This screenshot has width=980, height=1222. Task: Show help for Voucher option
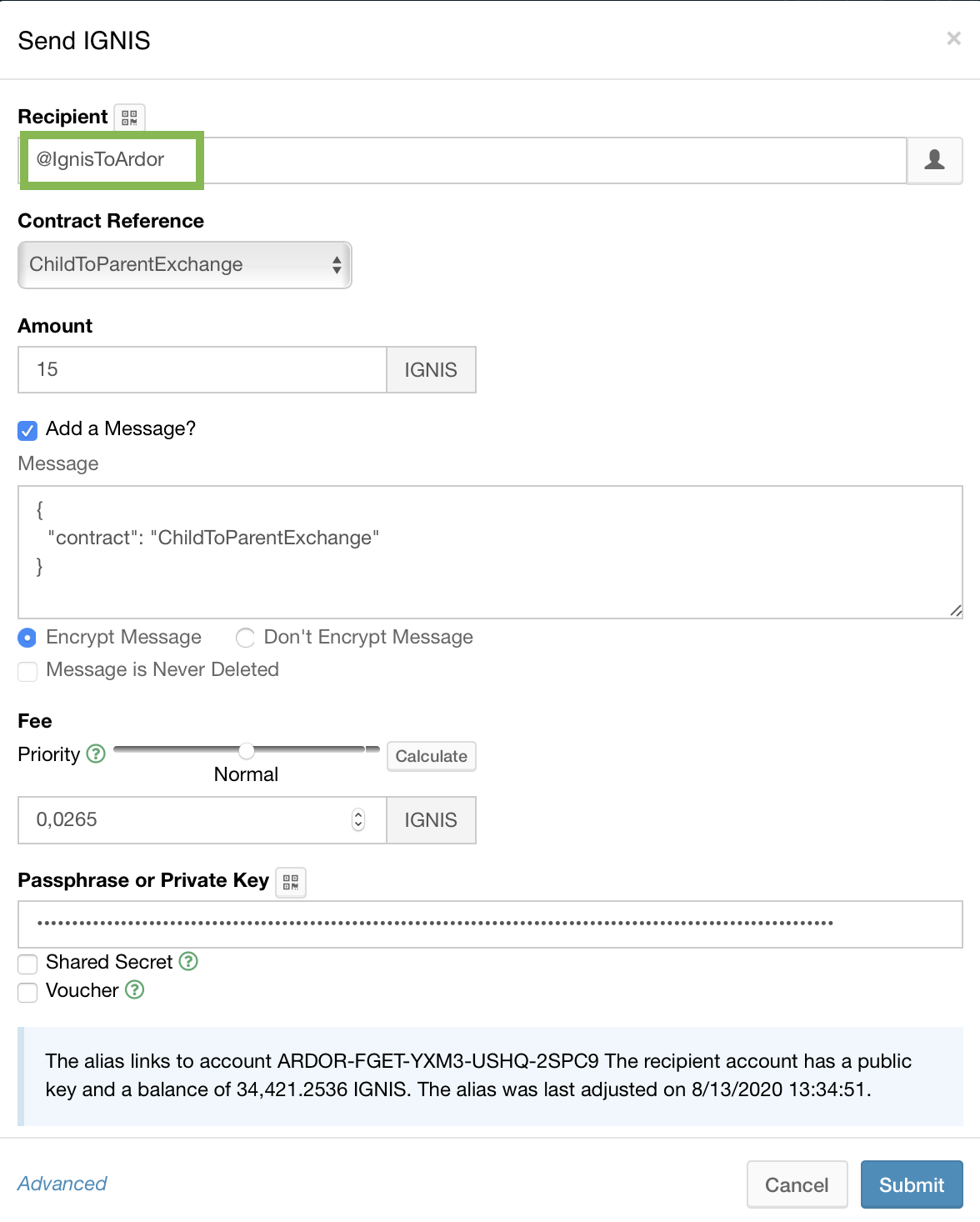[135, 989]
